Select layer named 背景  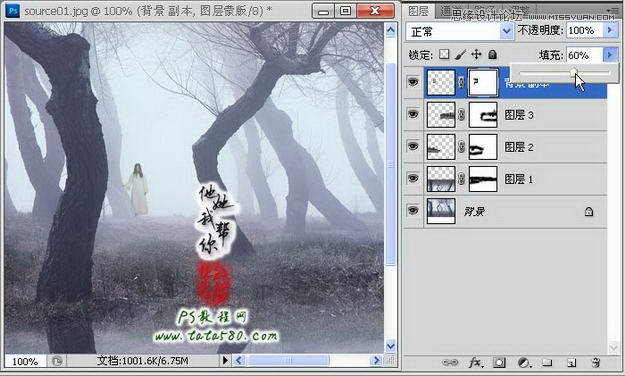pyautogui.click(x=474, y=211)
